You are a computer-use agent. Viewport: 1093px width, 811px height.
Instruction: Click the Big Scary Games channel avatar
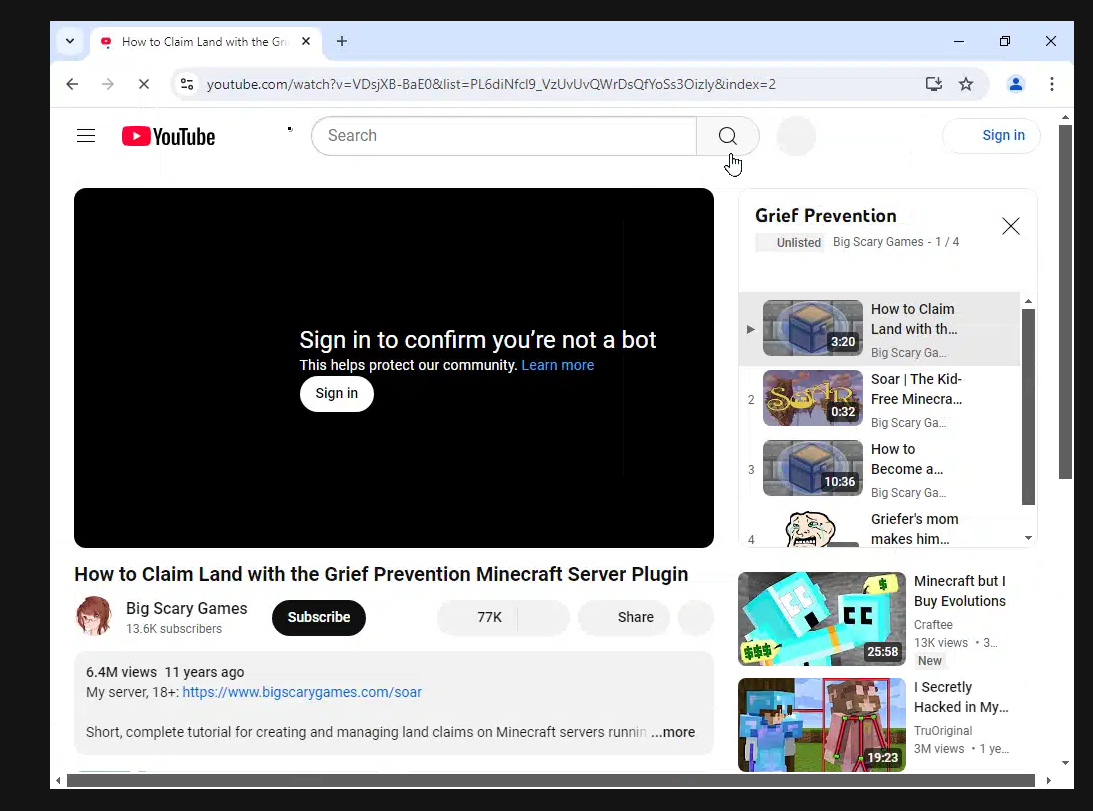click(x=94, y=616)
